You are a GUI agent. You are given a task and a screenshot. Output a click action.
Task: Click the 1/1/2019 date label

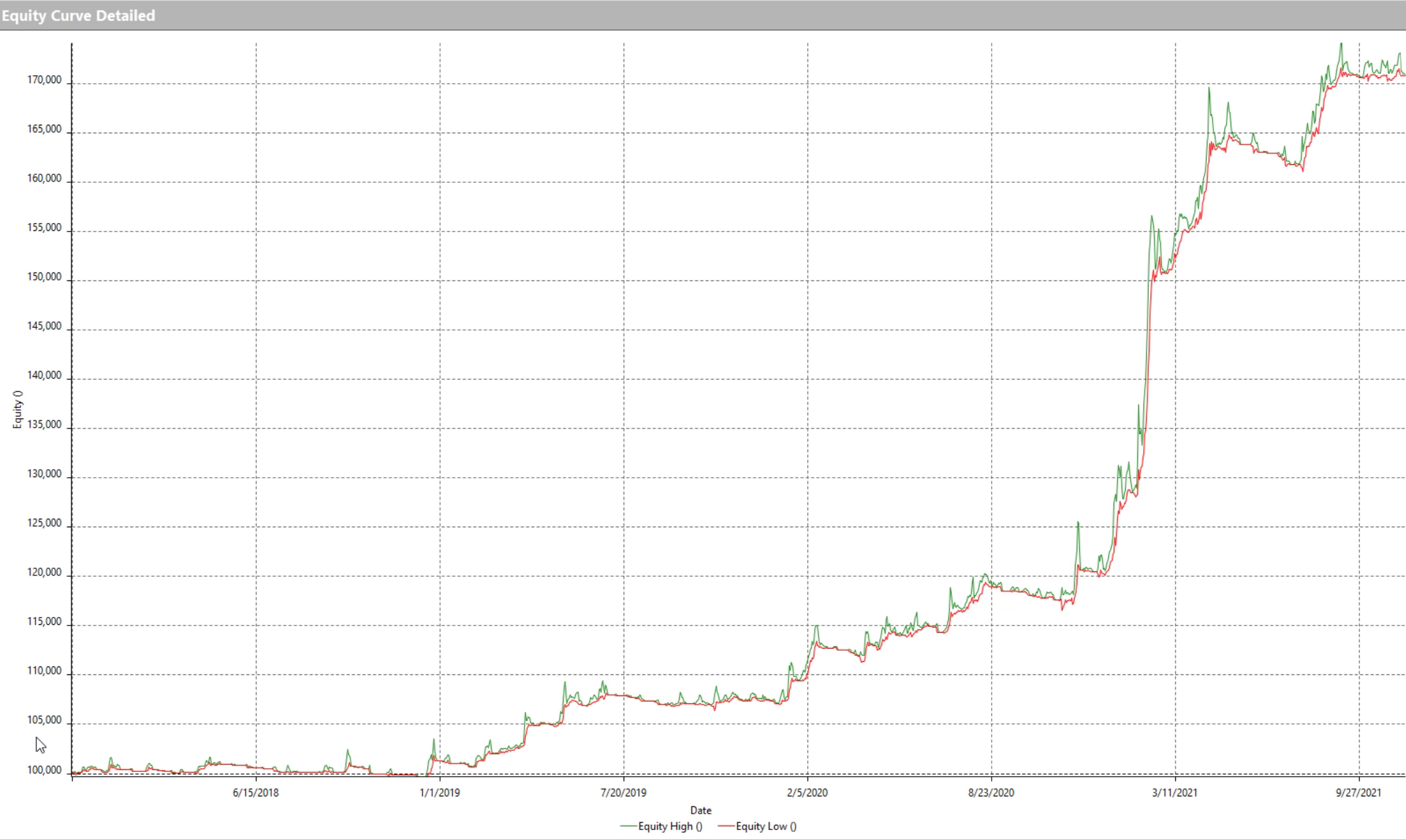439,792
